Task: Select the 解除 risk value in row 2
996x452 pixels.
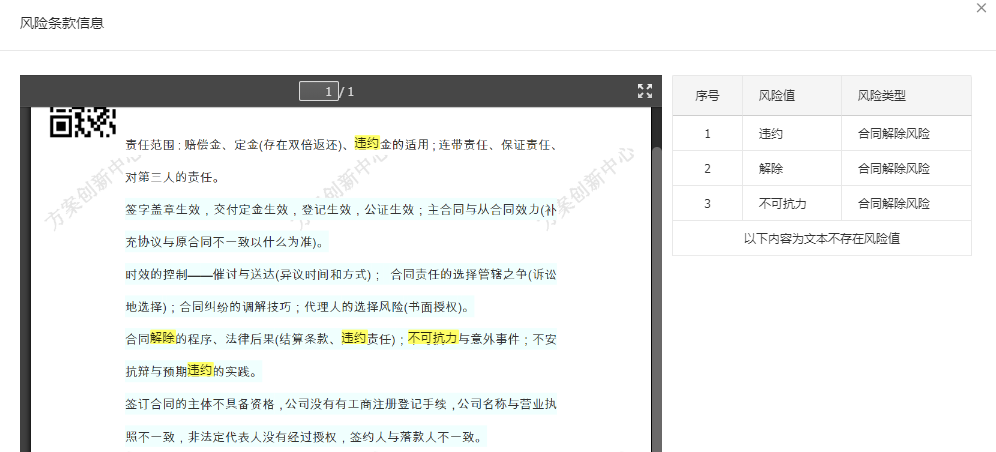Action: (x=771, y=168)
